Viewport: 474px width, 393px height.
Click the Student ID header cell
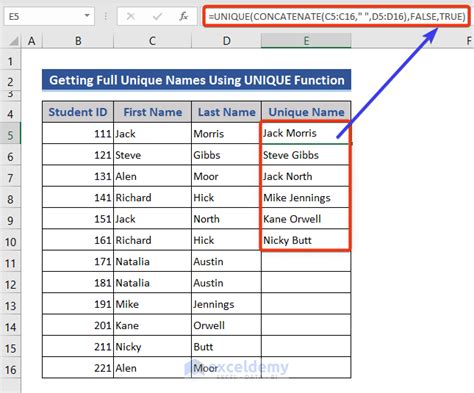click(x=78, y=112)
